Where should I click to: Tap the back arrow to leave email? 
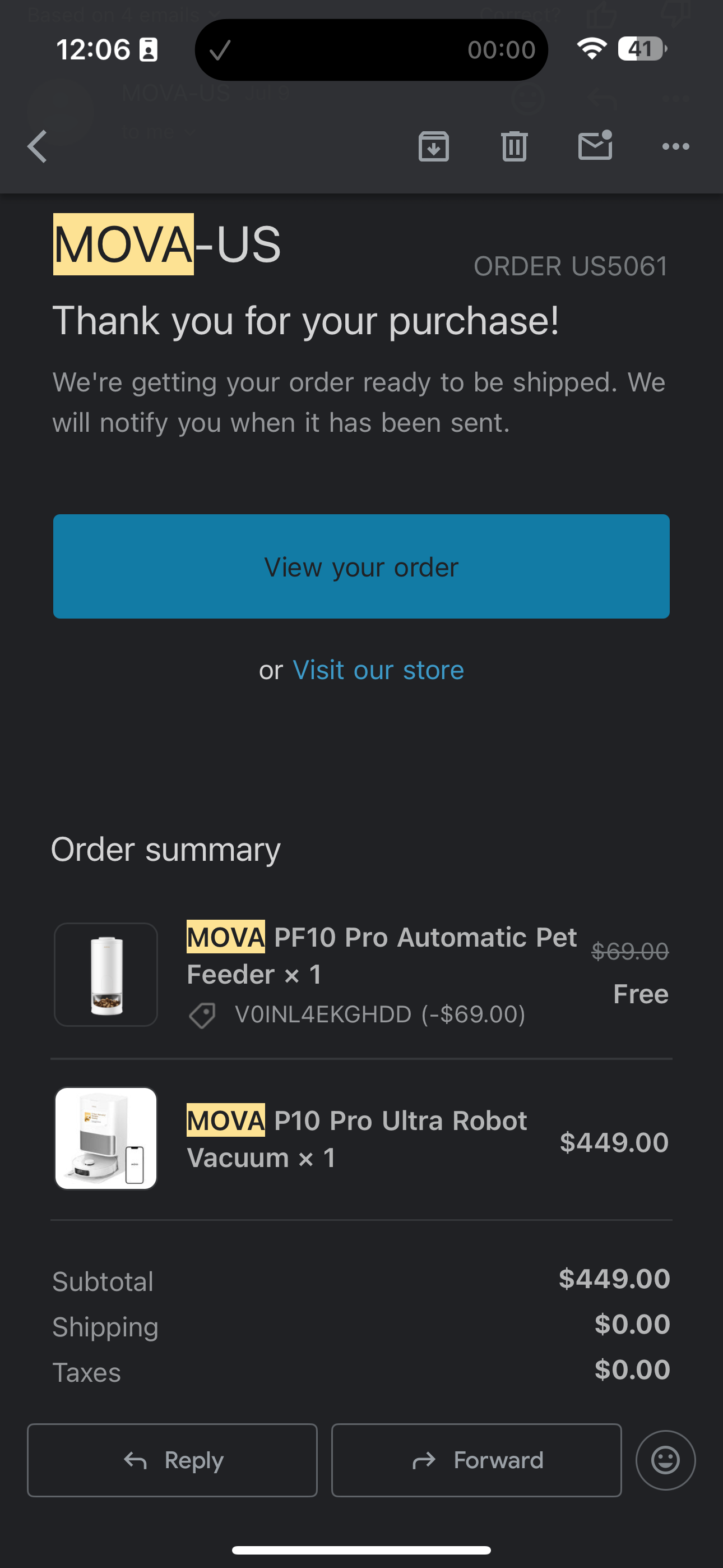pyautogui.click(x=38, y=147)
